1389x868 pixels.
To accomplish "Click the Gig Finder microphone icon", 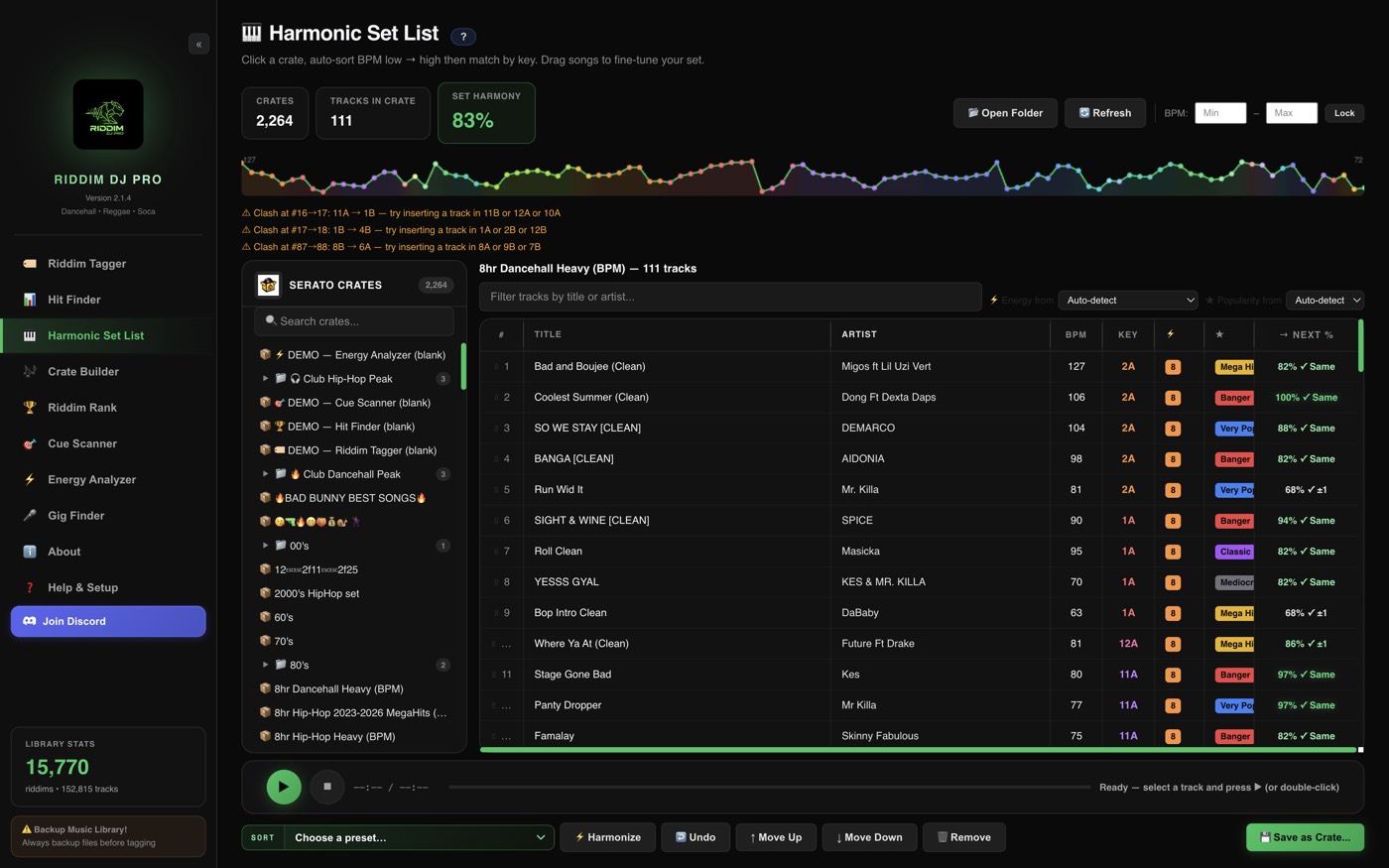I will point(30,516).
